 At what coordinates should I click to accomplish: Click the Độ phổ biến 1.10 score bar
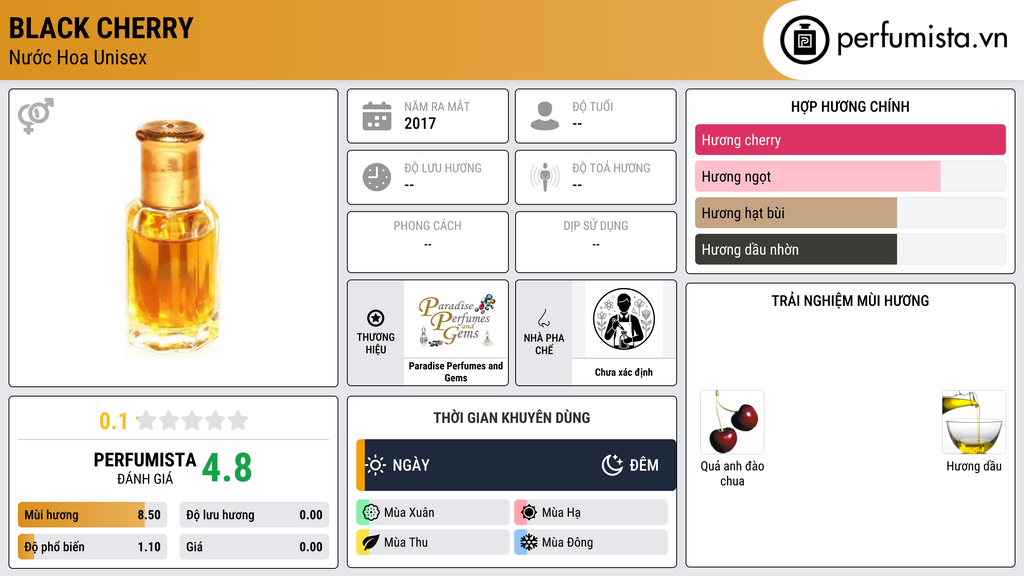[92, 547]
